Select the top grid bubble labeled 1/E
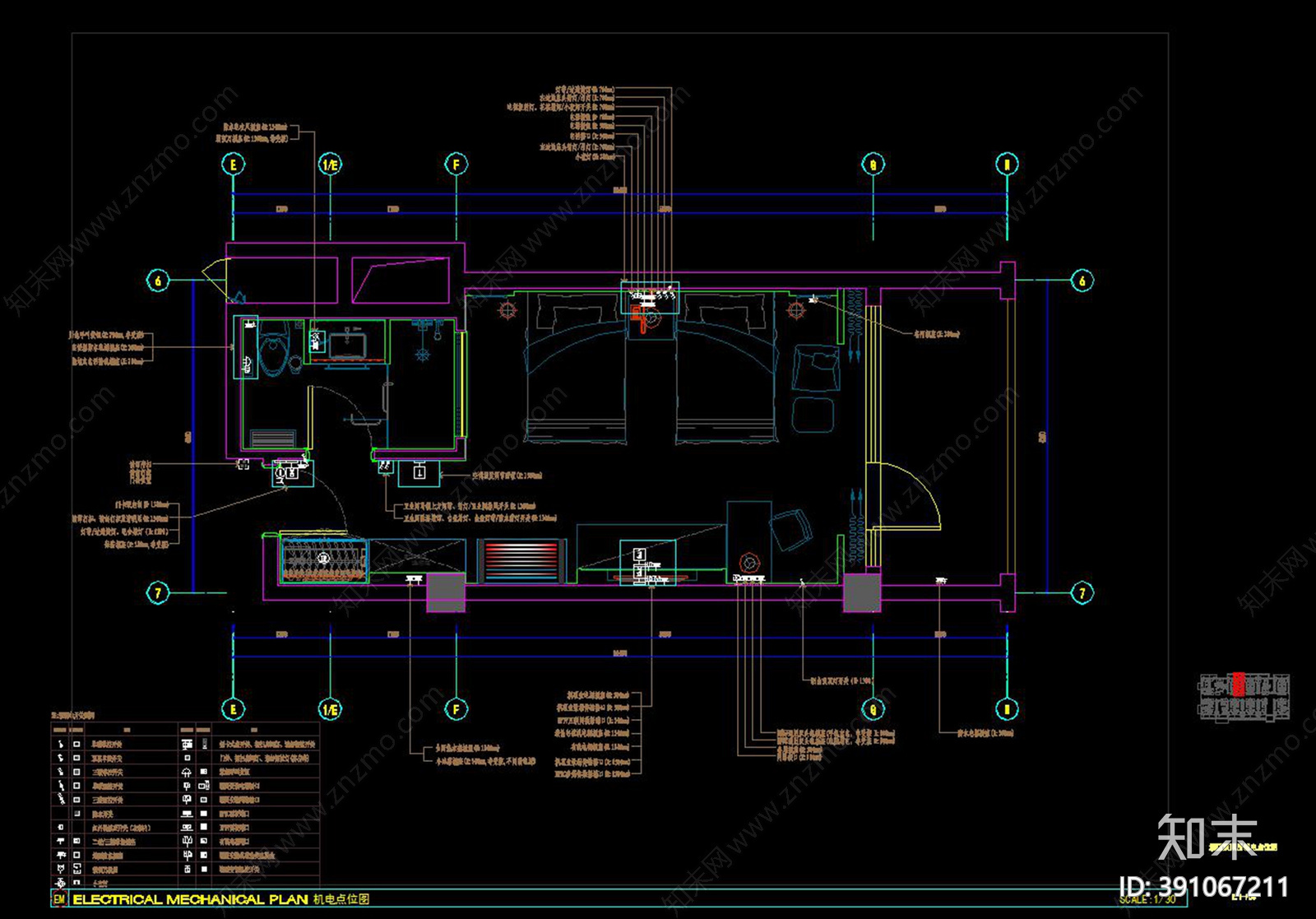The height and width of the screenshot is (919, 1316). pyautogui.click(x=330, y=165)
